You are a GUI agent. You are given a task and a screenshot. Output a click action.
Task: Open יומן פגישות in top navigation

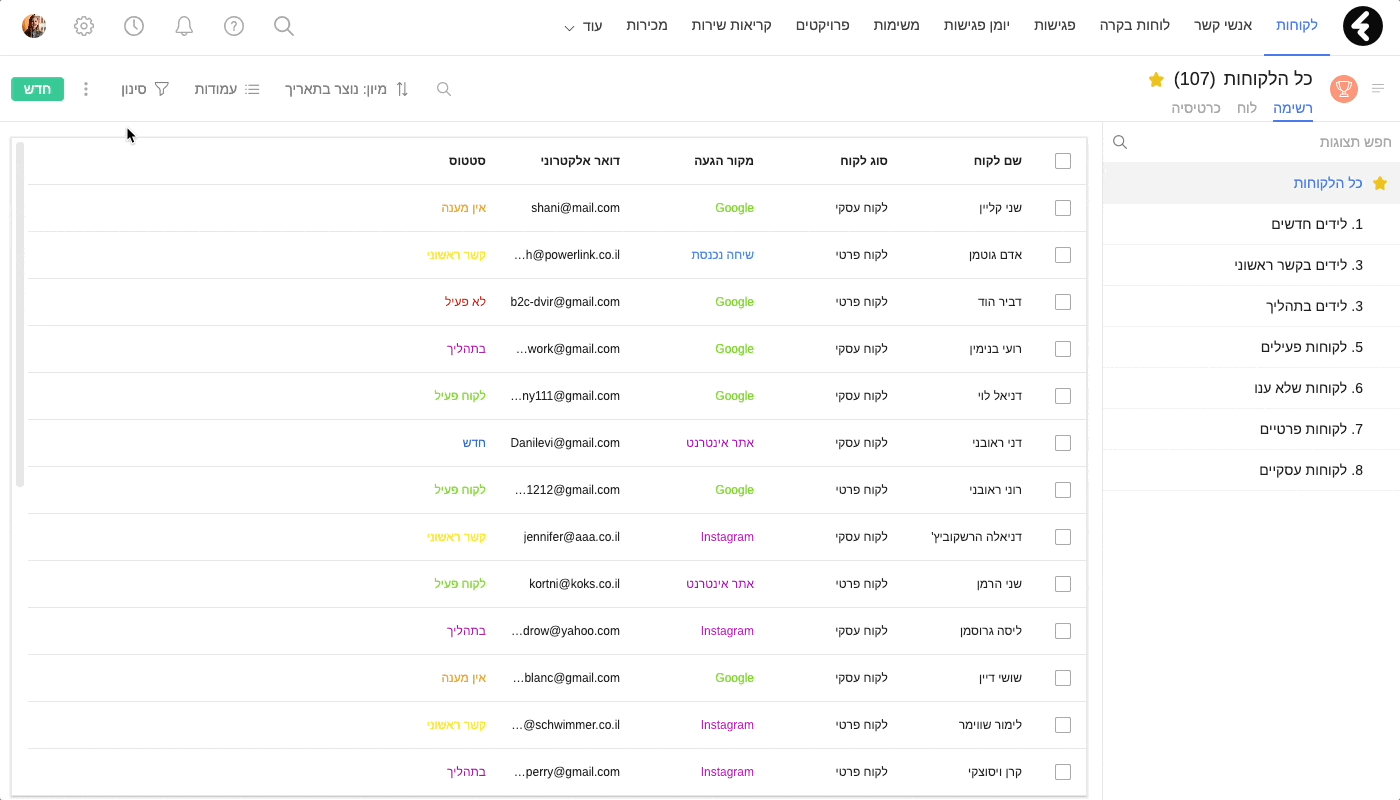(x=976, y=25)
